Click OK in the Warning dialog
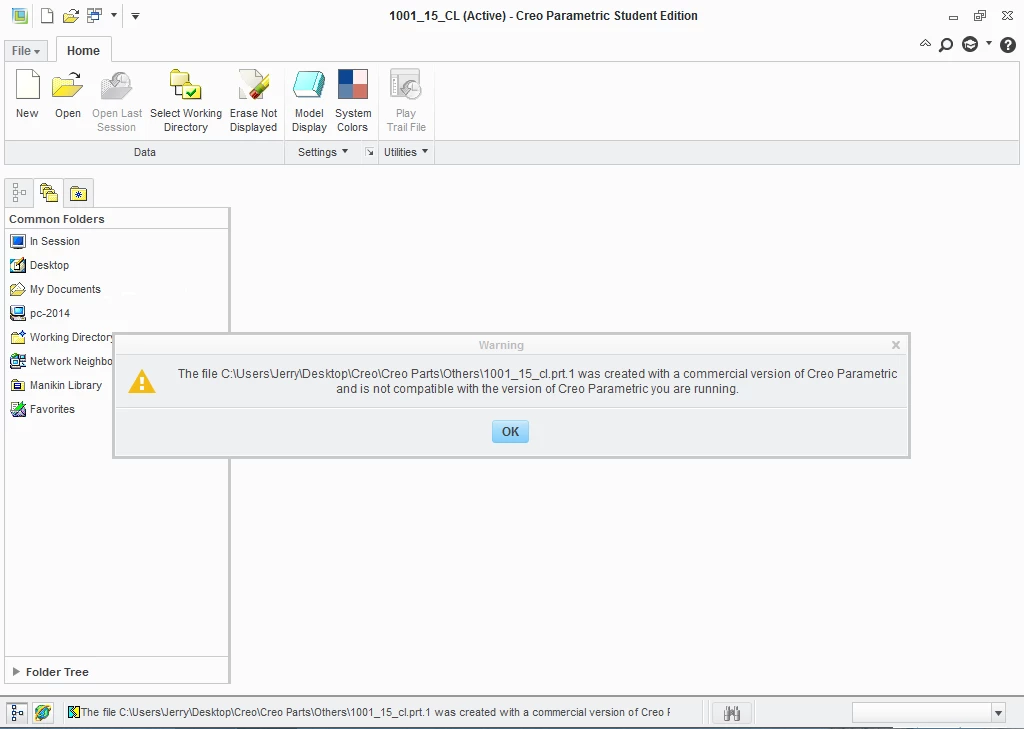The width and height of the screenshot is (1024, 729). point(510,432)
